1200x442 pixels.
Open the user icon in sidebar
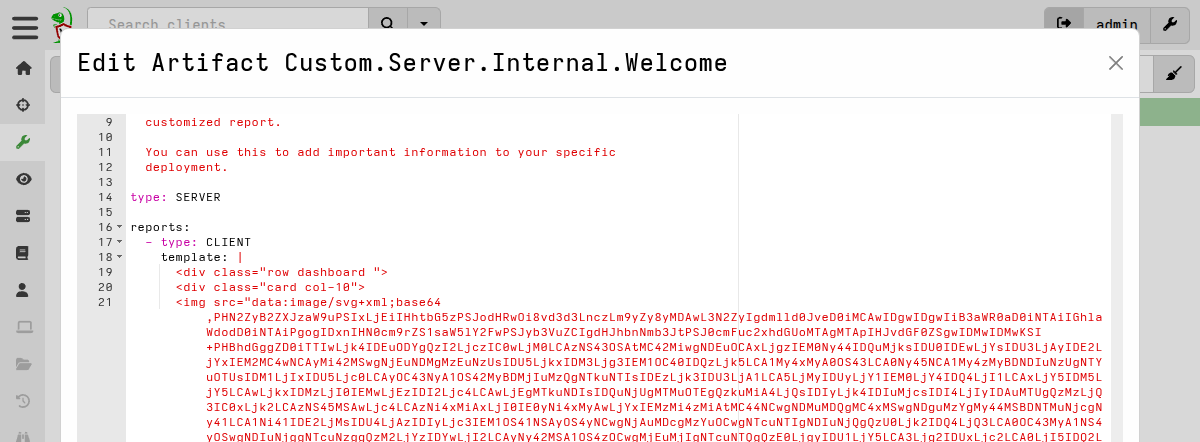(x=25, y=290)
